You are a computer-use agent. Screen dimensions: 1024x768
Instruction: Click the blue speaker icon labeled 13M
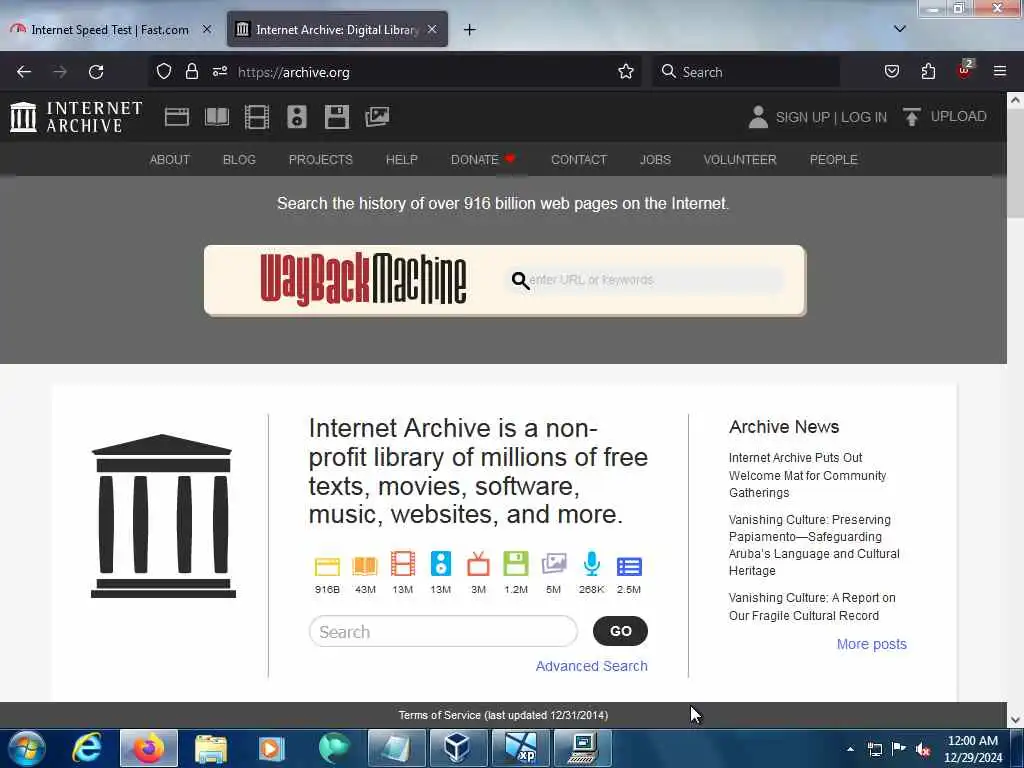[x=441, y=564]
